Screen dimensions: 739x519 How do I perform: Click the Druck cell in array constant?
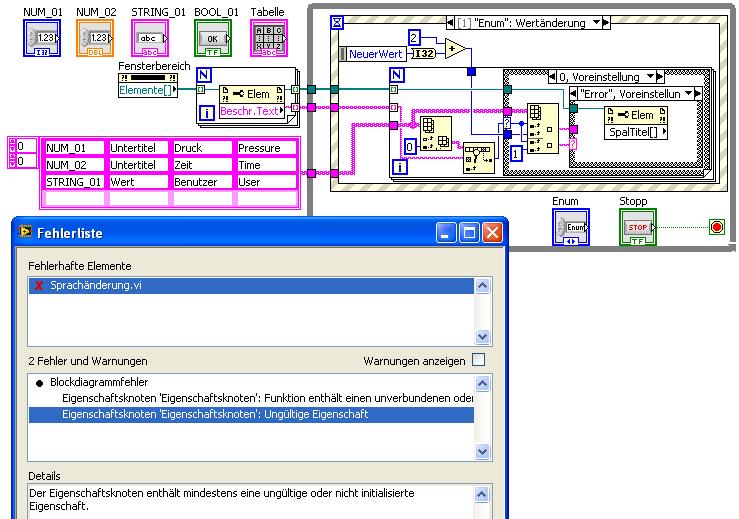pos(202,148)
